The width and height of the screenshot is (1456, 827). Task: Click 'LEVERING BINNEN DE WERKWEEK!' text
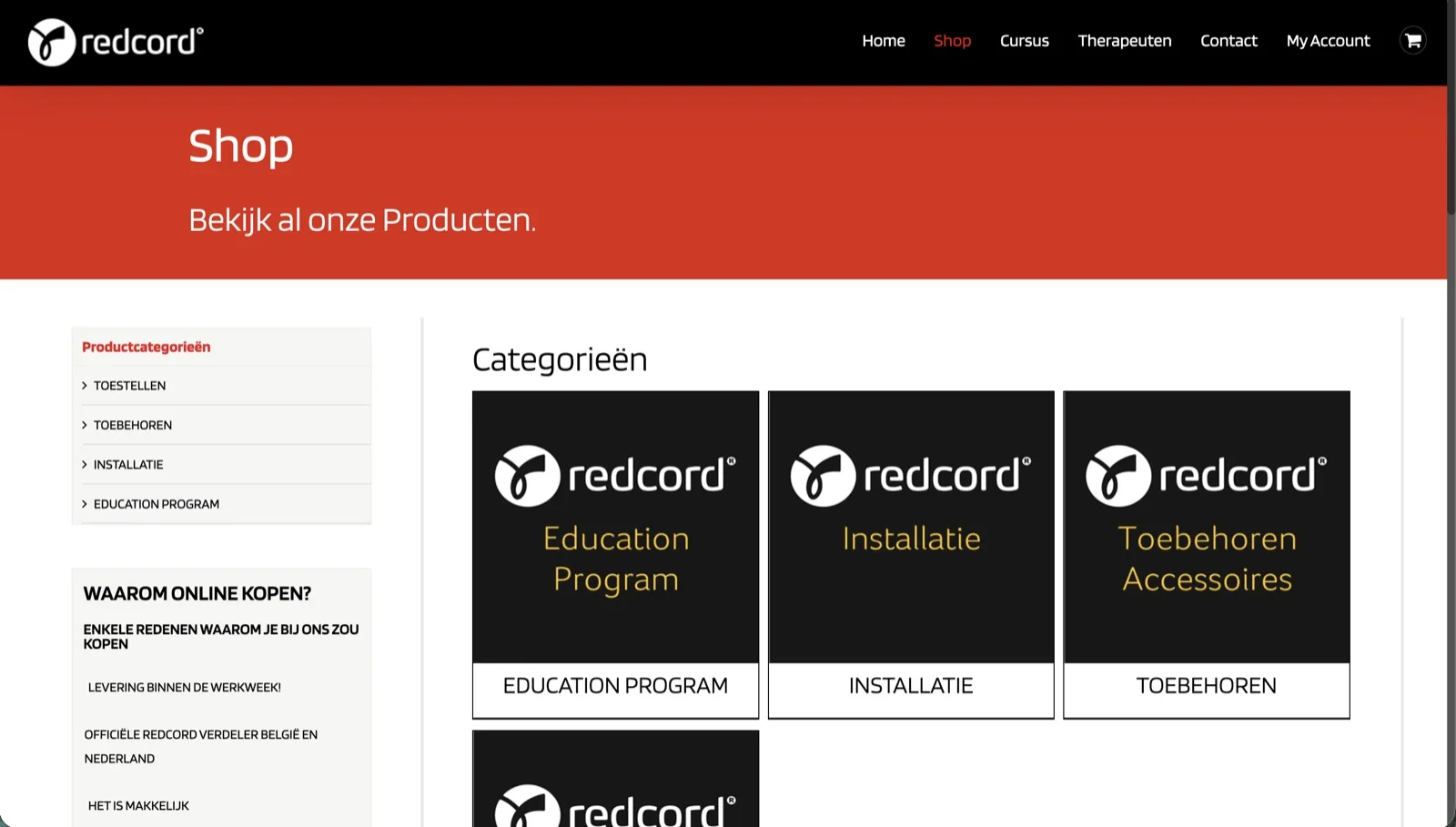click(185, 688)
